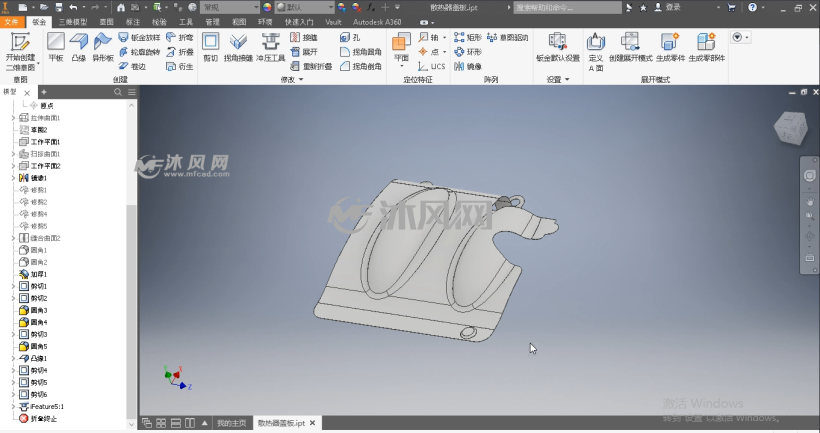Open the 默认 appearance dropdown
The width and height of the screenshot is (820, 433).
point(304,7)
